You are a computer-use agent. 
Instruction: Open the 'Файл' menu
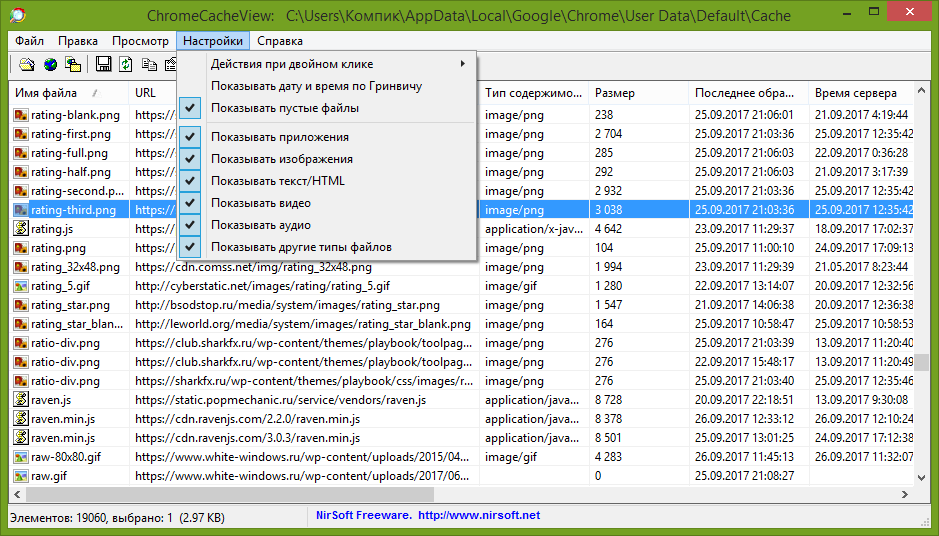29,41
